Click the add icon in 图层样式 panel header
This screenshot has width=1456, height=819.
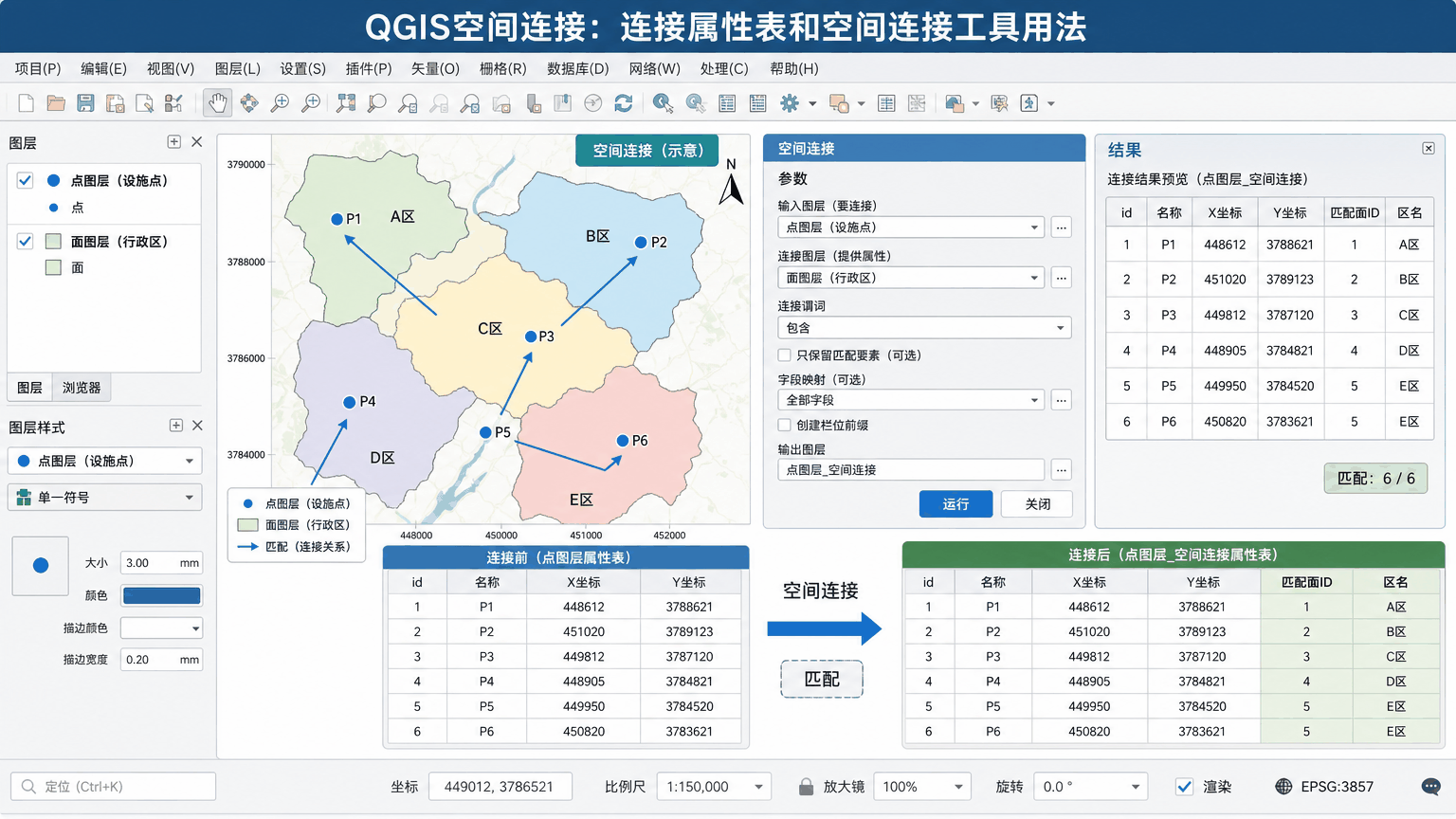tap(176, 426)
